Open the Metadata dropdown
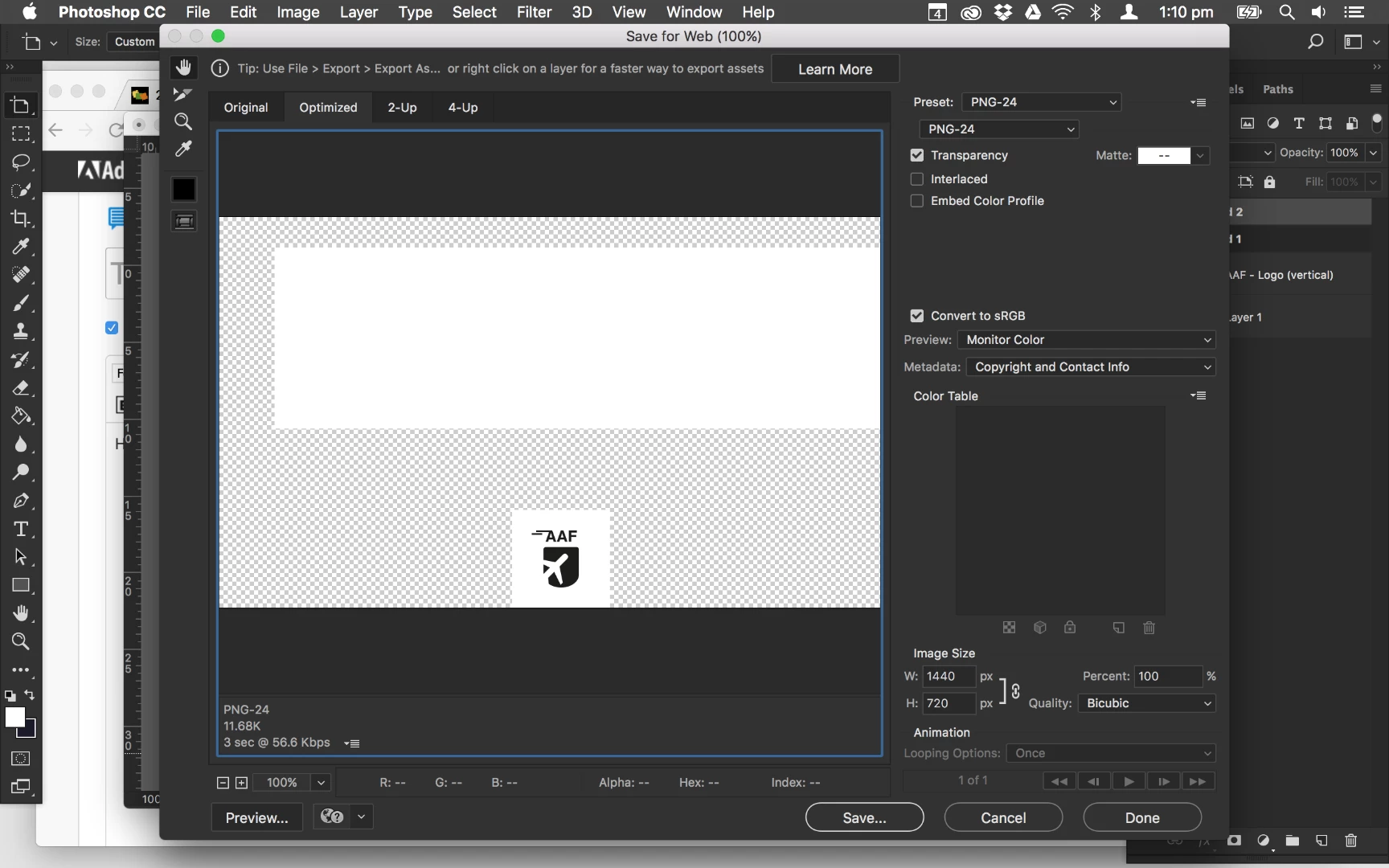 pyautogui.click(x=1091, y=366)
